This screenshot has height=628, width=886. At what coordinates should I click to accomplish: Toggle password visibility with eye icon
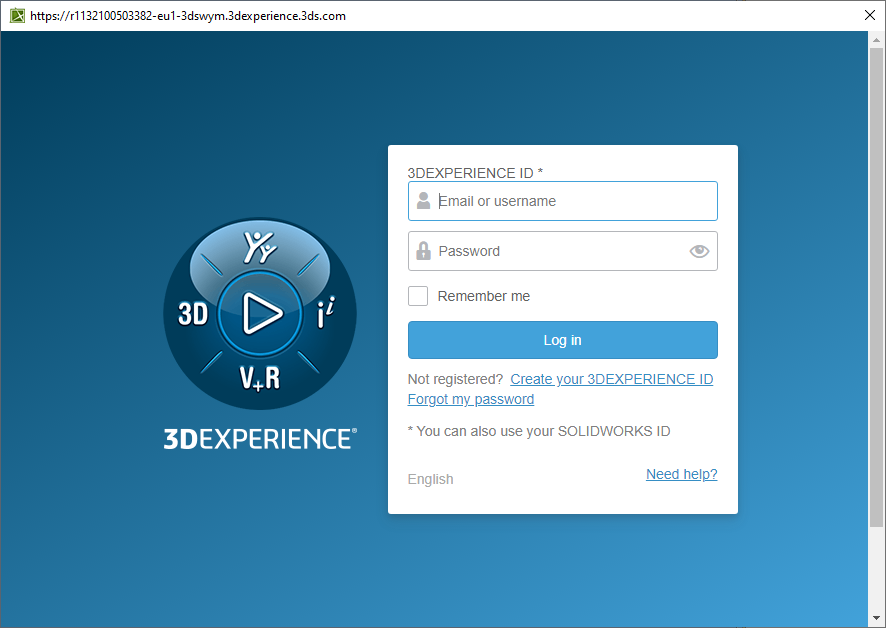coord(699,251)
